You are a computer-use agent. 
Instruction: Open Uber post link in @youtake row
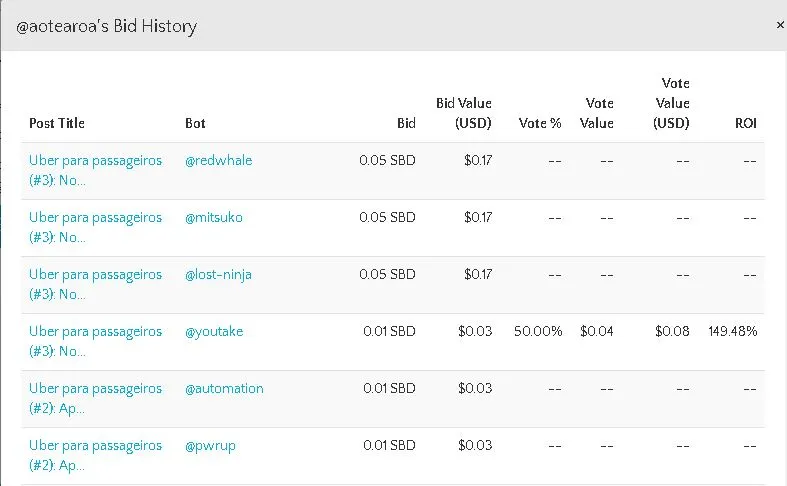(95, 341)
